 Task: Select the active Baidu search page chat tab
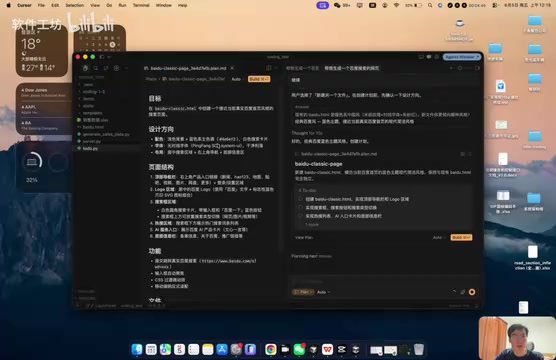pyautogui.click(x=352, y=68)
